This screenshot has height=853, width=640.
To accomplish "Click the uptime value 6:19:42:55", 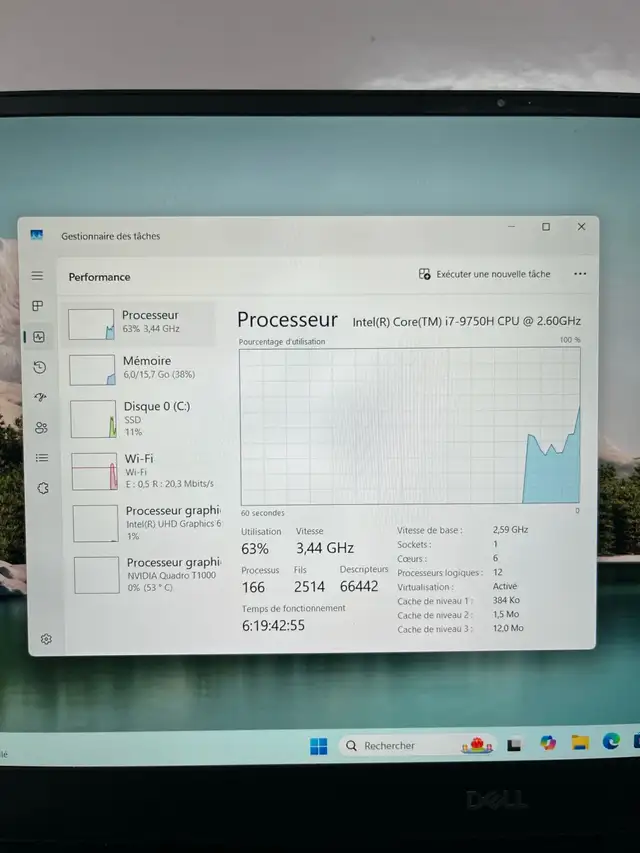I will (273, 626).
